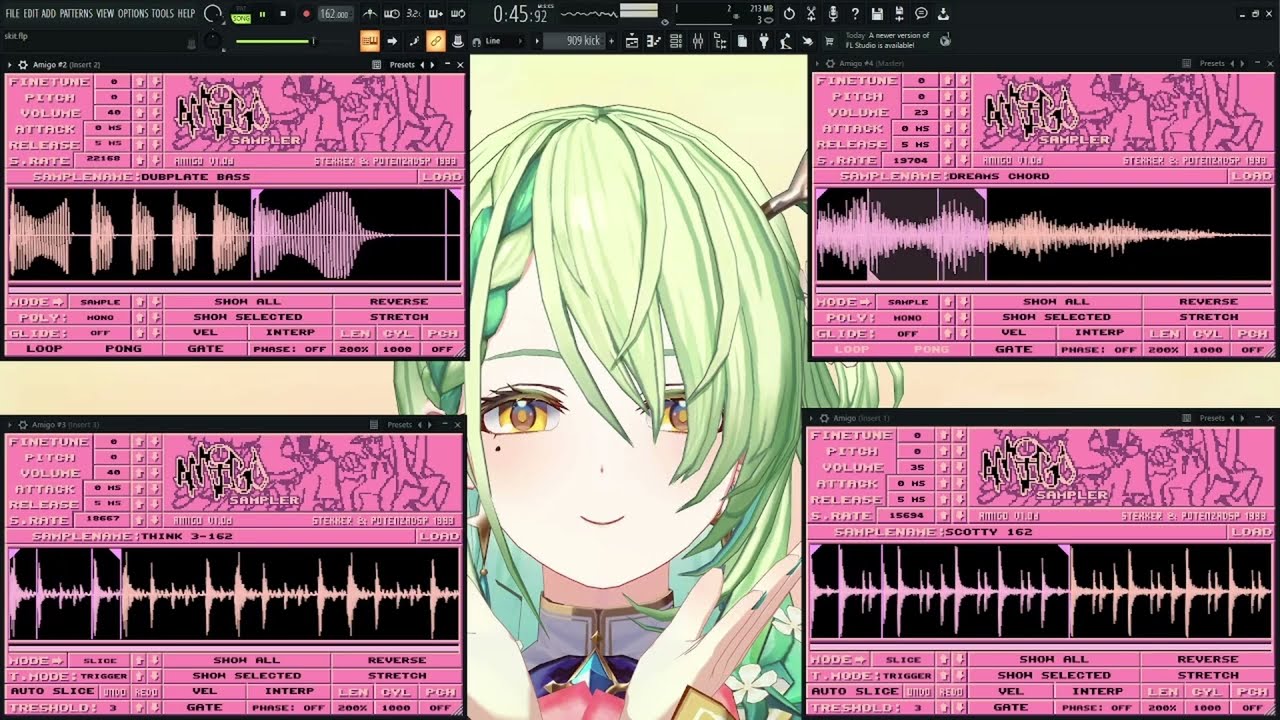Click the Amigo #3 waveform display
This screenshot has height=720, width=1280.
[x=234, y=595]
